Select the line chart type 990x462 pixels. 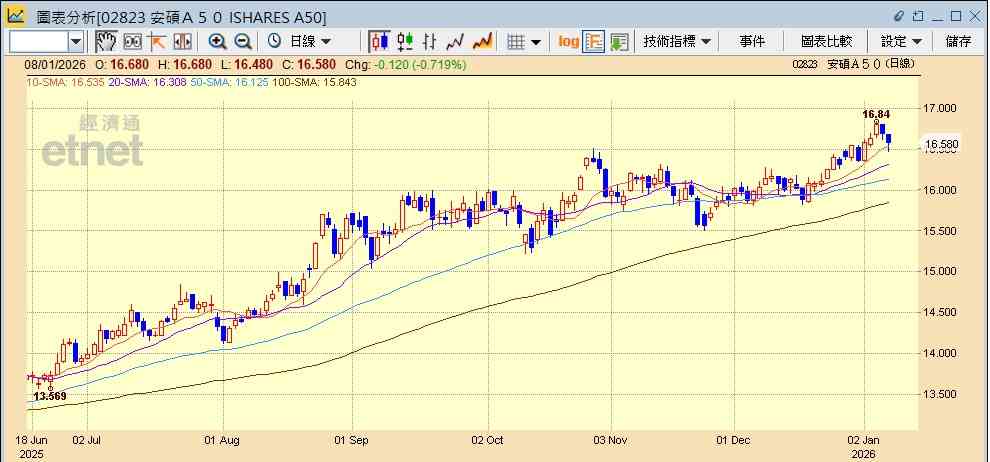[455, 42]
